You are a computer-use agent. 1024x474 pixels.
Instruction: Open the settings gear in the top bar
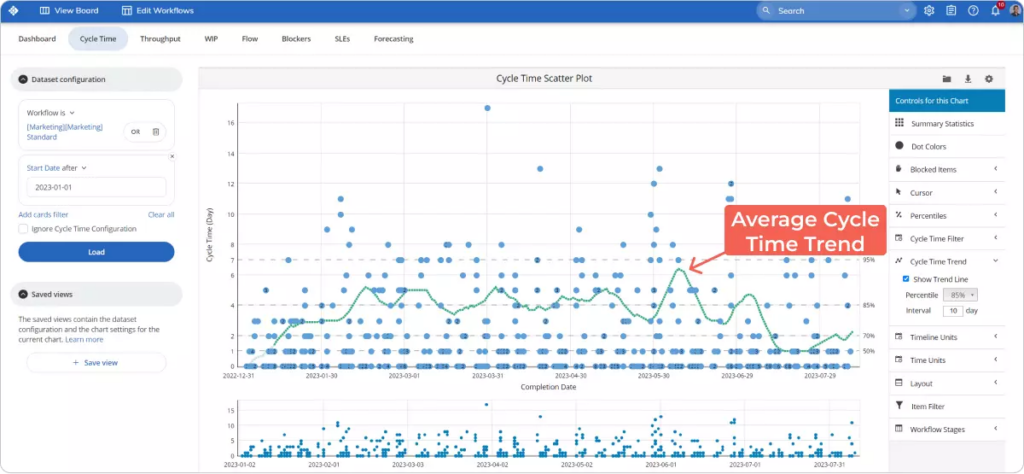click(x=929, y=10)
